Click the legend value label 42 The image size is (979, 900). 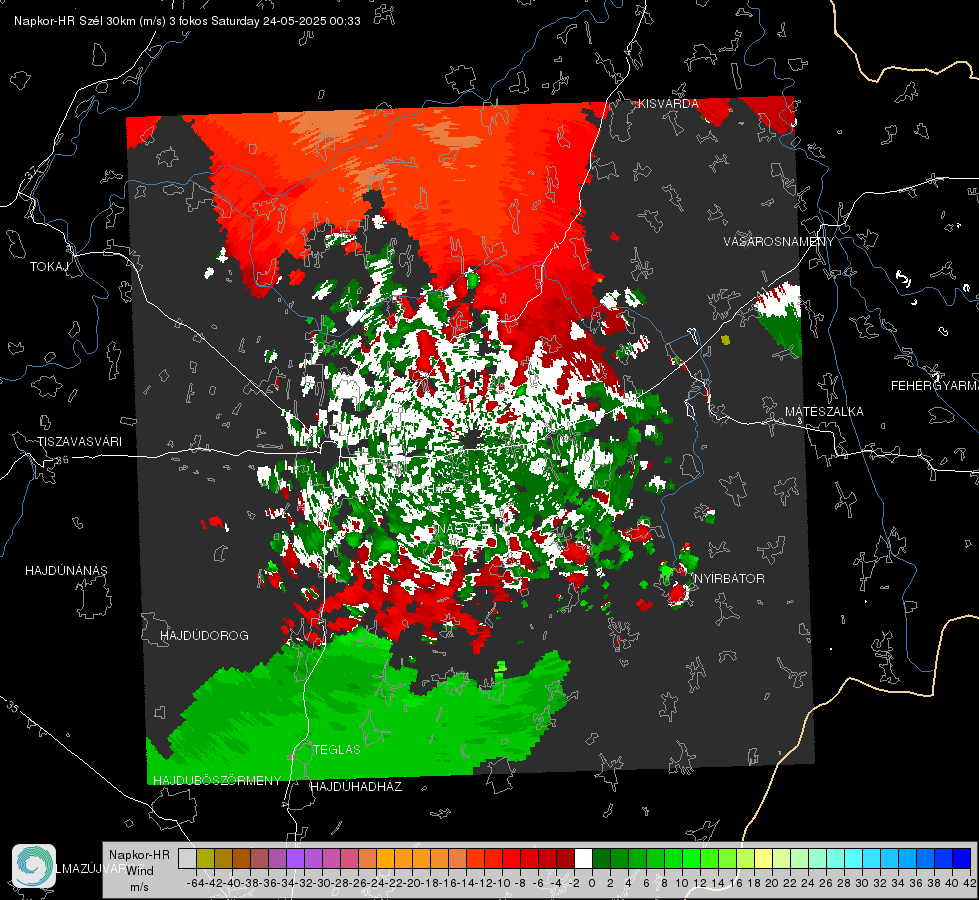pos(970,883)
